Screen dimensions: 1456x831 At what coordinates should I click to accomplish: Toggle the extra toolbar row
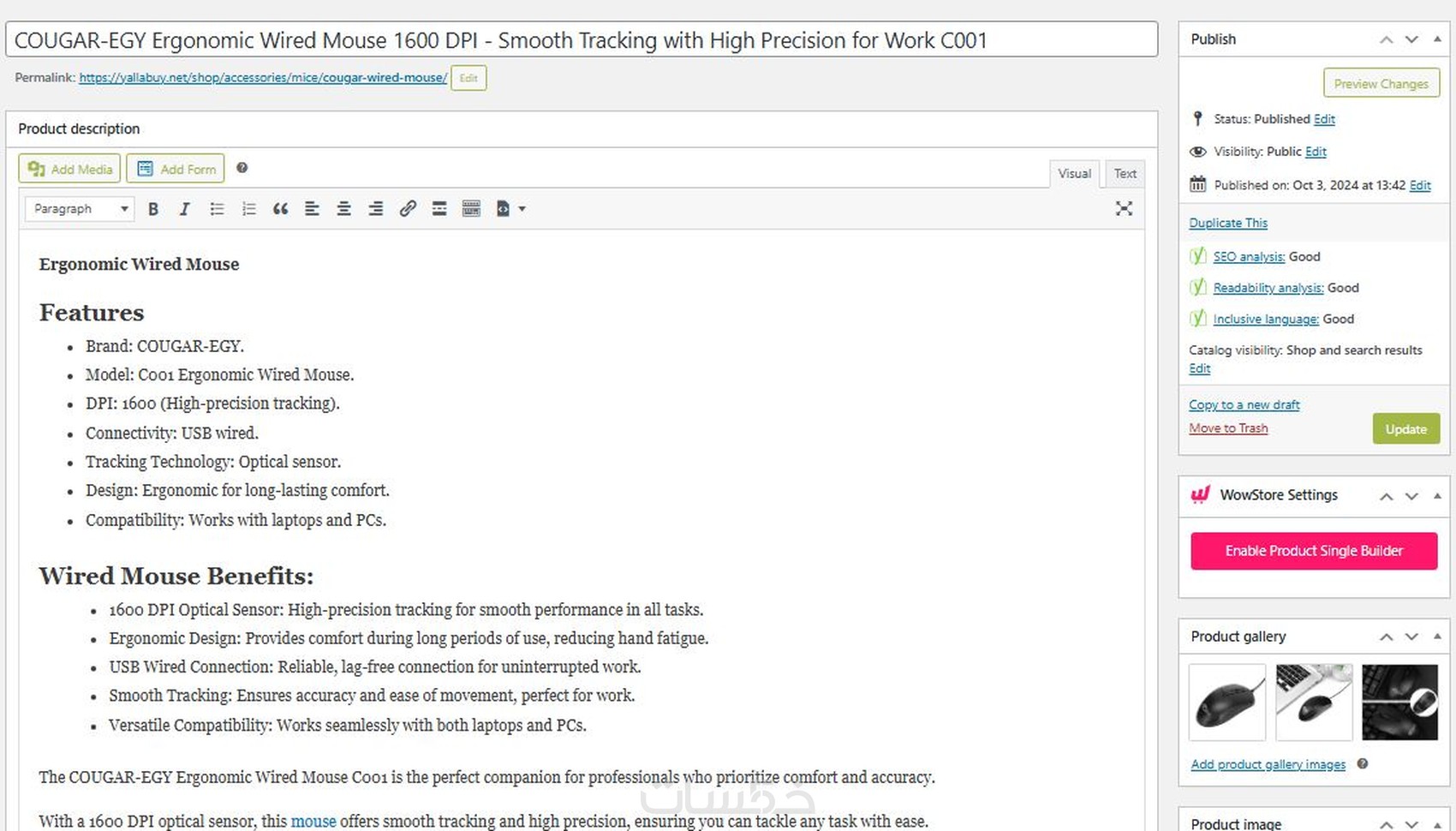(471, 209)
